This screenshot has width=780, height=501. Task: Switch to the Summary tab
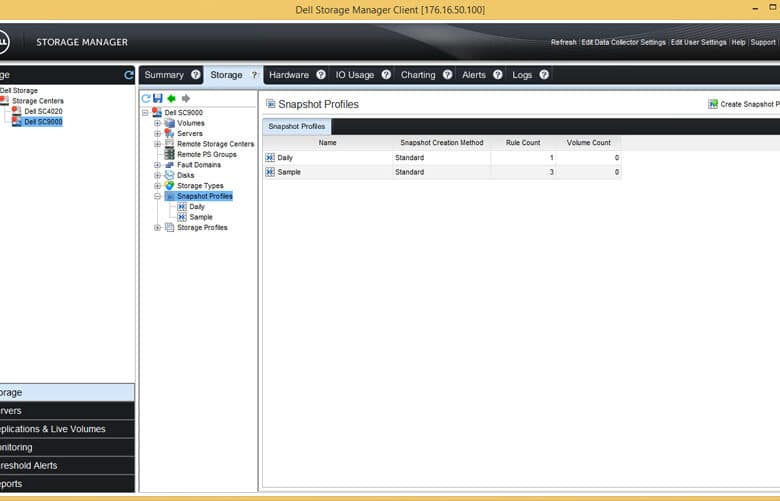pos(164,75)
